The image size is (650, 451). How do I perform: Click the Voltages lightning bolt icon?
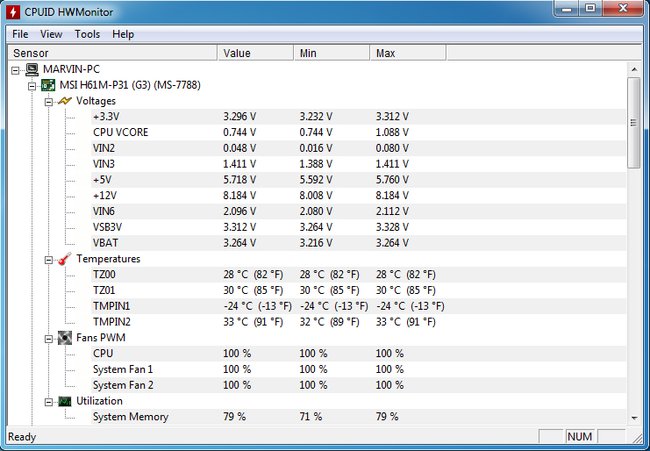(x=65, y=101)
